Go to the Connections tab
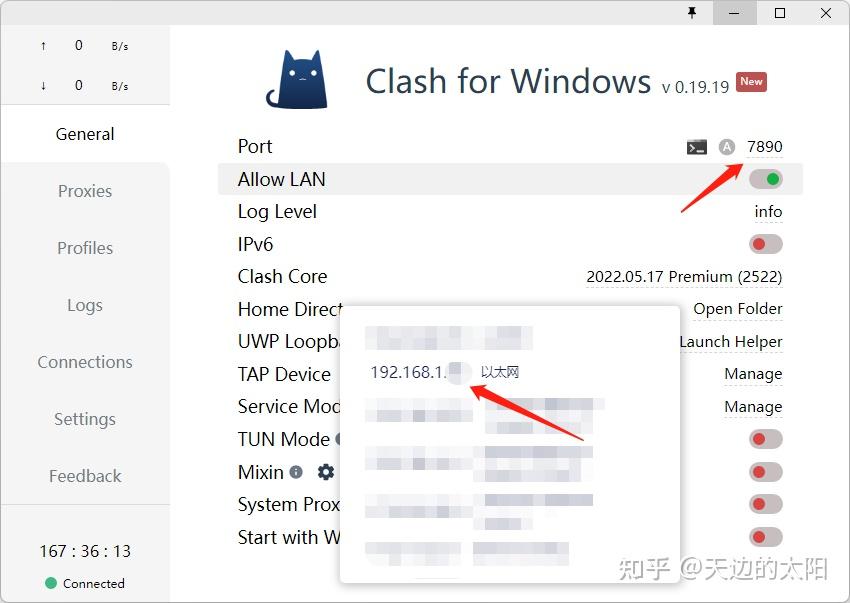 [x=85, y=362]
